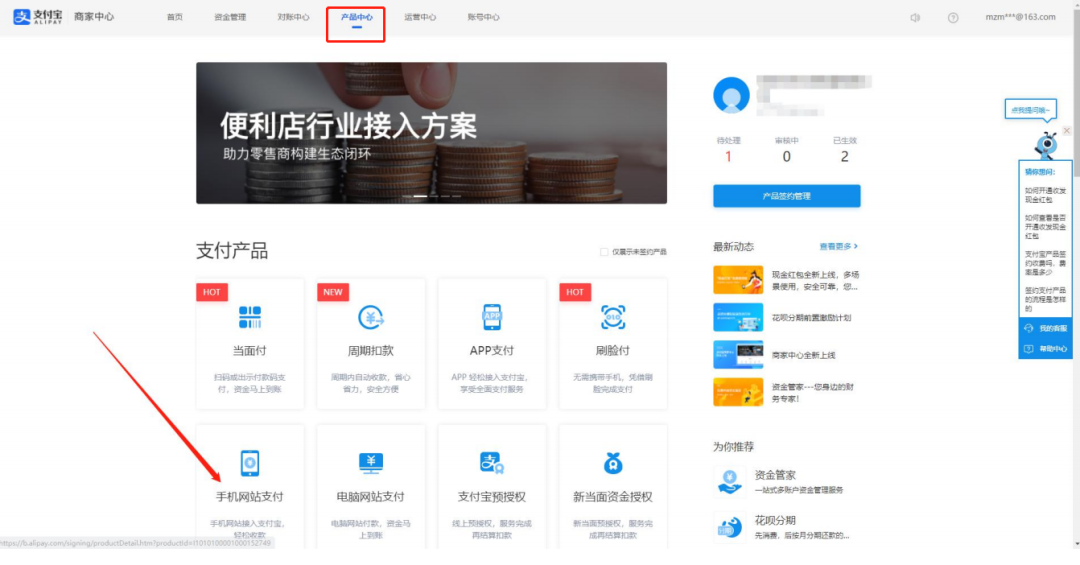Image resolution: width=1080 pixels, height=565 pixels.
Task: Open the 电脑网站支付 product title
Action: (x=371, y=497)
